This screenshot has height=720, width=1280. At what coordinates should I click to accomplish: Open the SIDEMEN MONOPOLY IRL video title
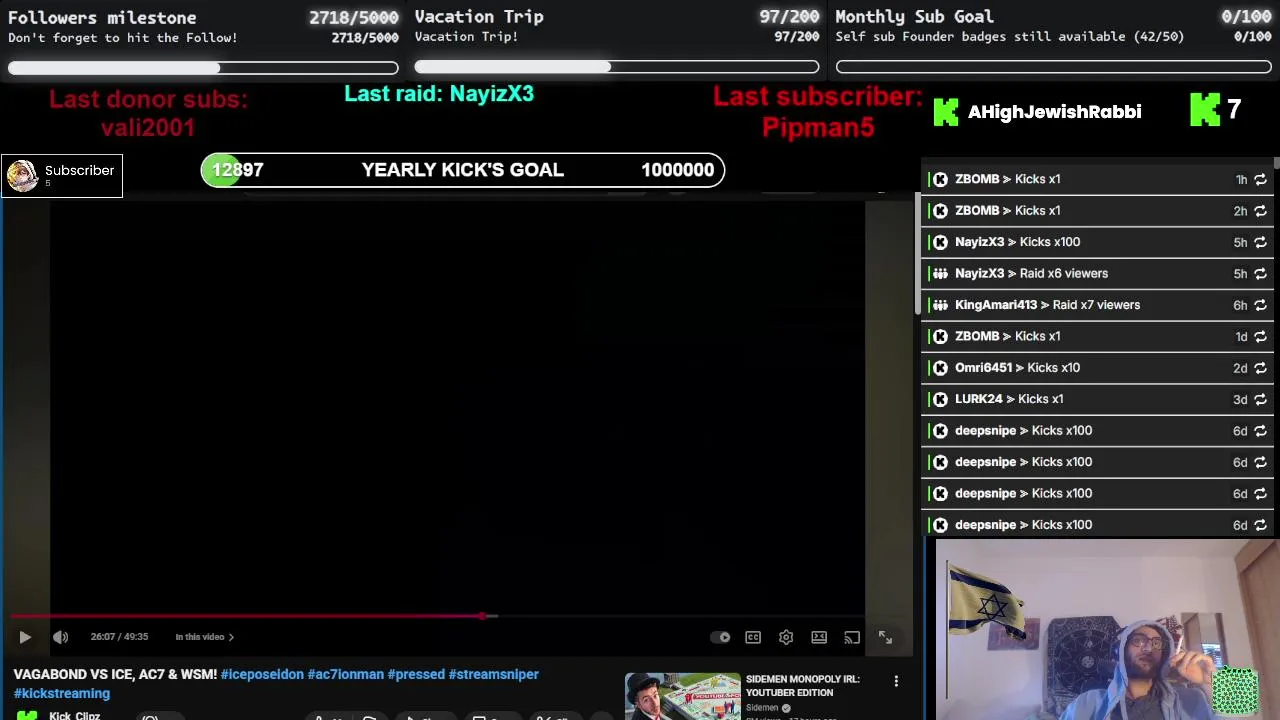coord(802,686)
